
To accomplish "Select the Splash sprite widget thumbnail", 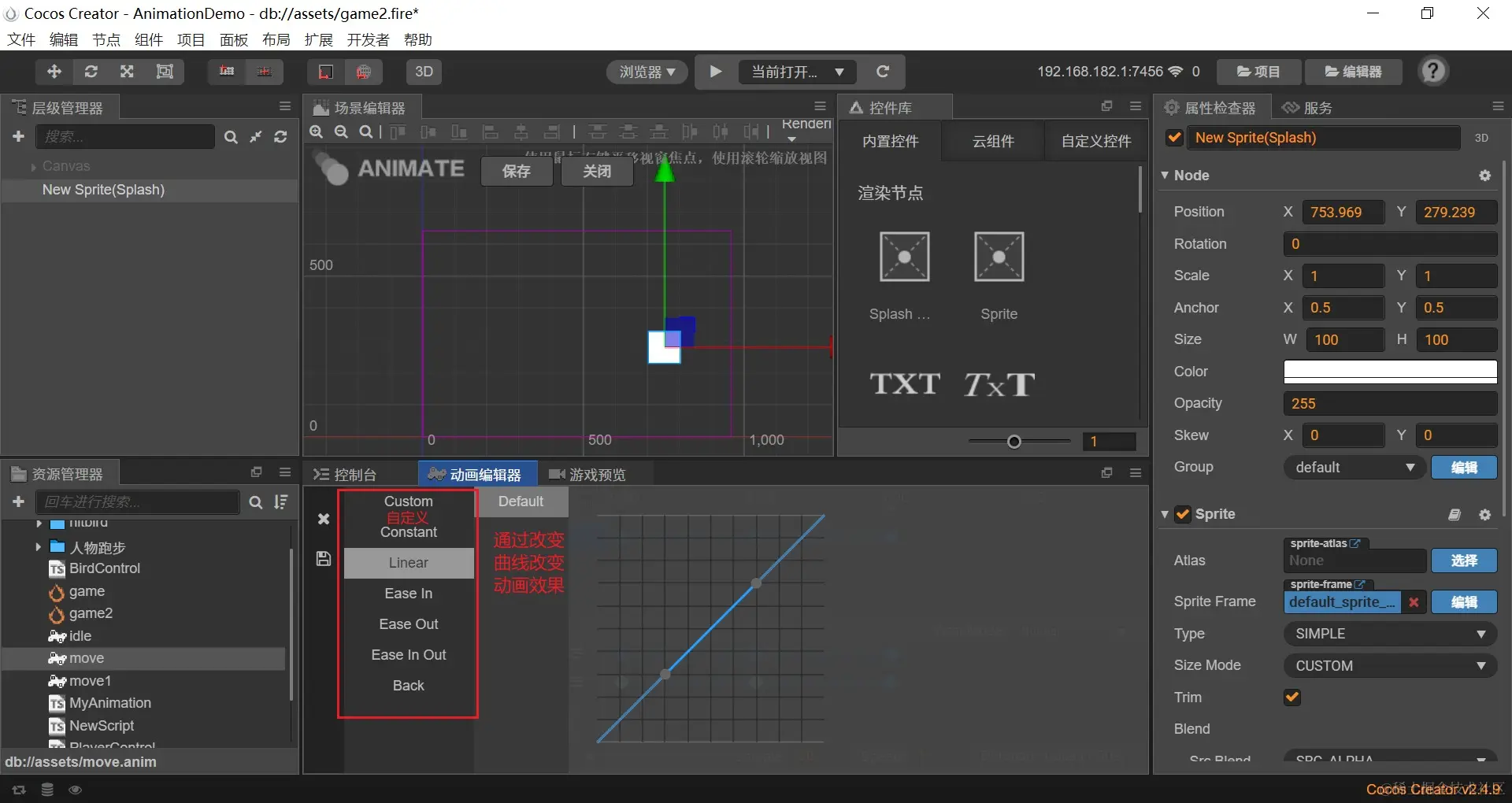I will 904,257.
